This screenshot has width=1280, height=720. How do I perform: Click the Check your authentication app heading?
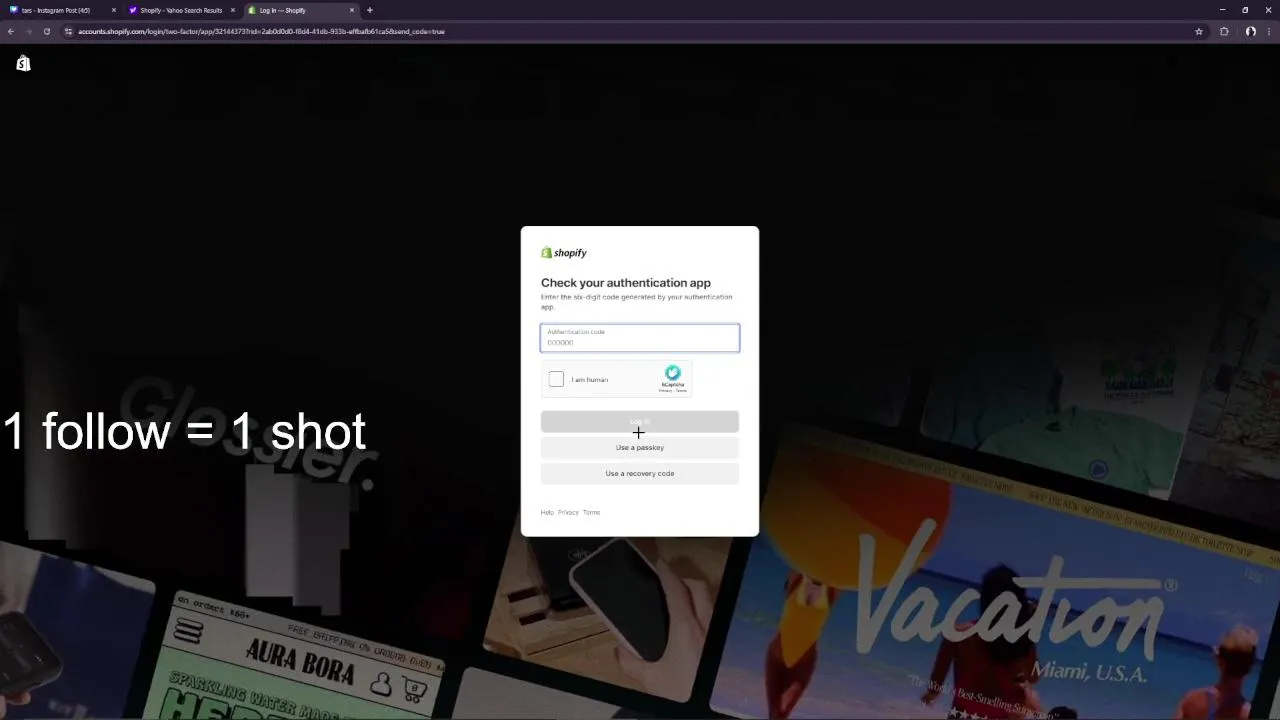(x=626, y=283)
